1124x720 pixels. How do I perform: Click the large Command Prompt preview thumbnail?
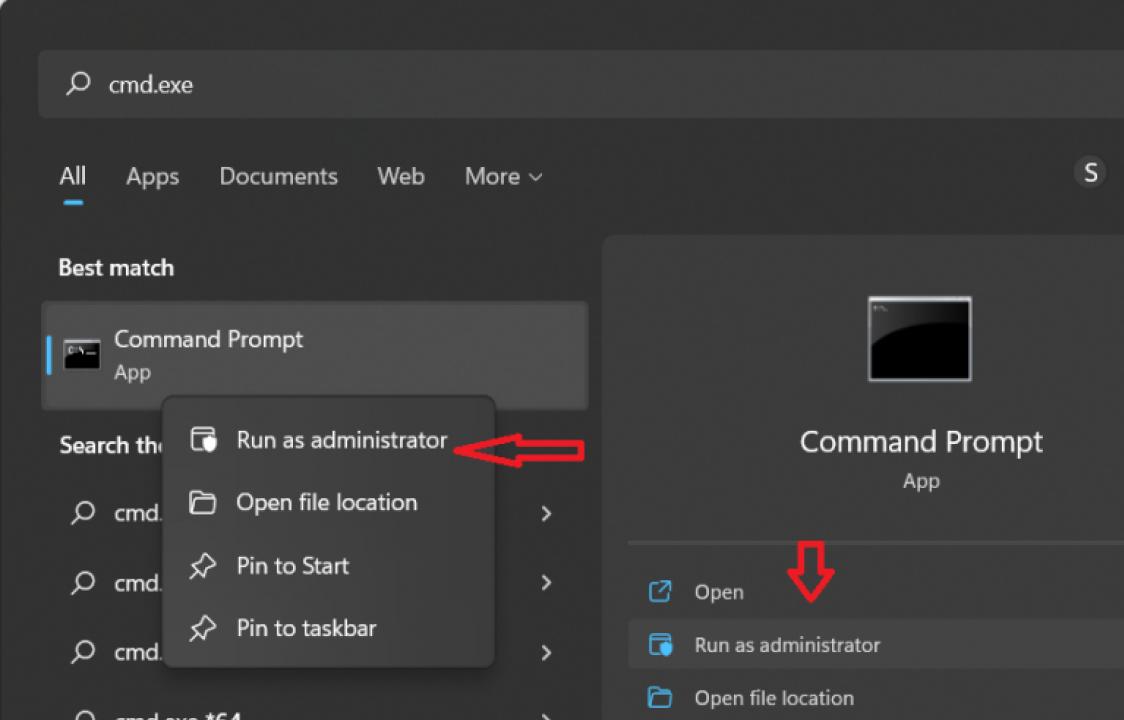tap(919, 339)
